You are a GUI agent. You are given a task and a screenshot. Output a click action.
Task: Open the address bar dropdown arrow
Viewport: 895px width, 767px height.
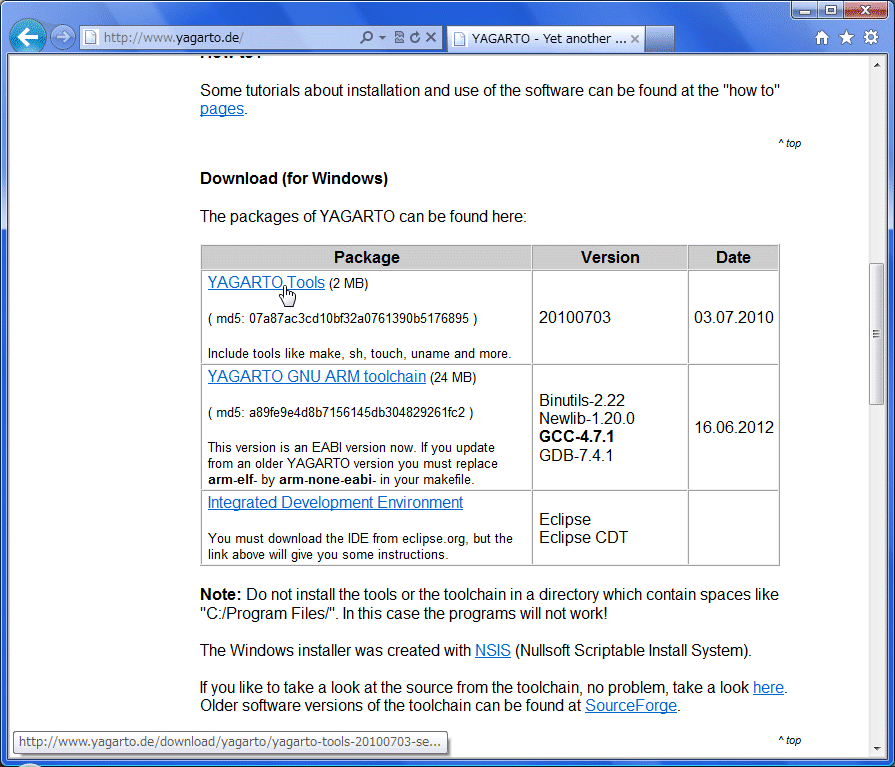point(382,38)
